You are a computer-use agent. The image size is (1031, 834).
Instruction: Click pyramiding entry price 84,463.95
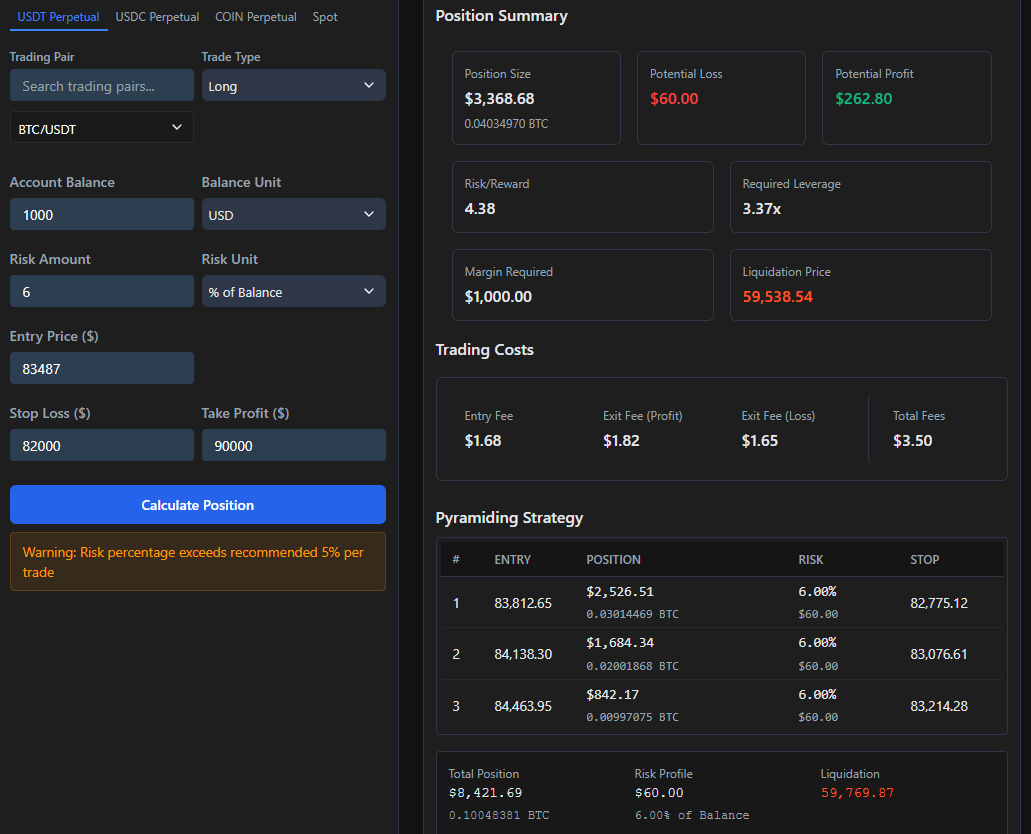(523, 706)
